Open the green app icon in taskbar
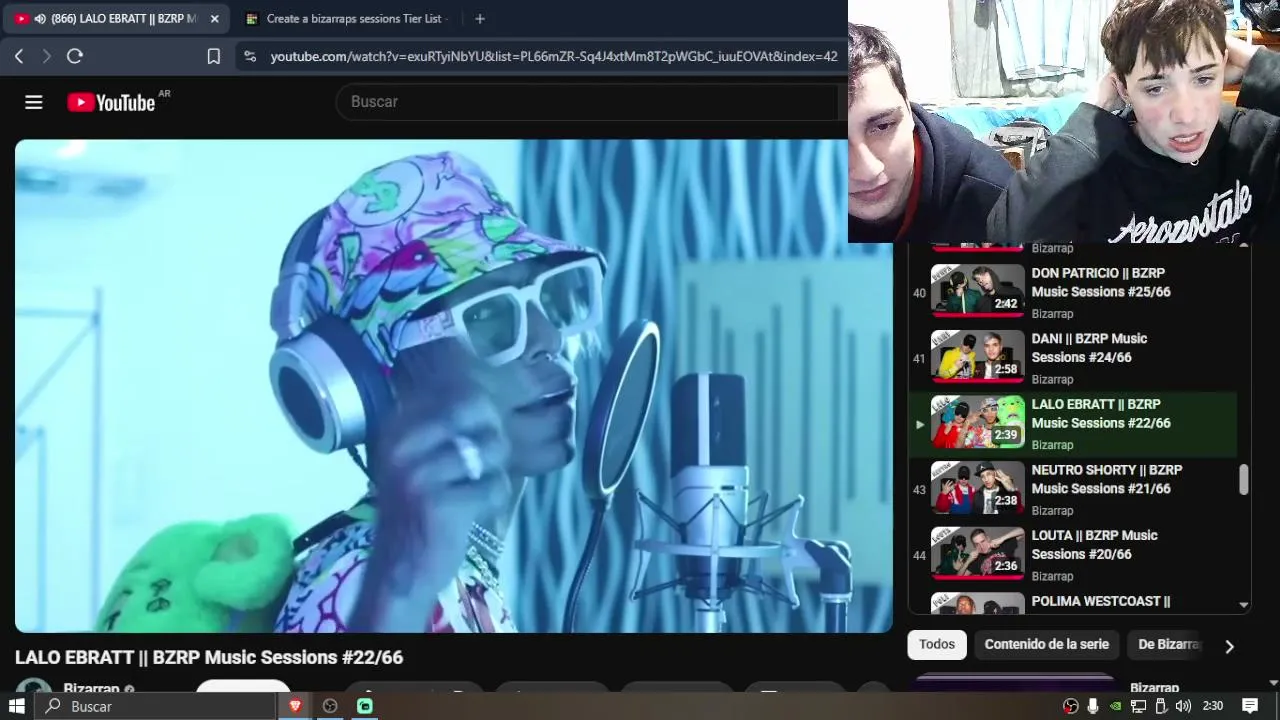This screenshot has width=1280, height=720. 365,706
